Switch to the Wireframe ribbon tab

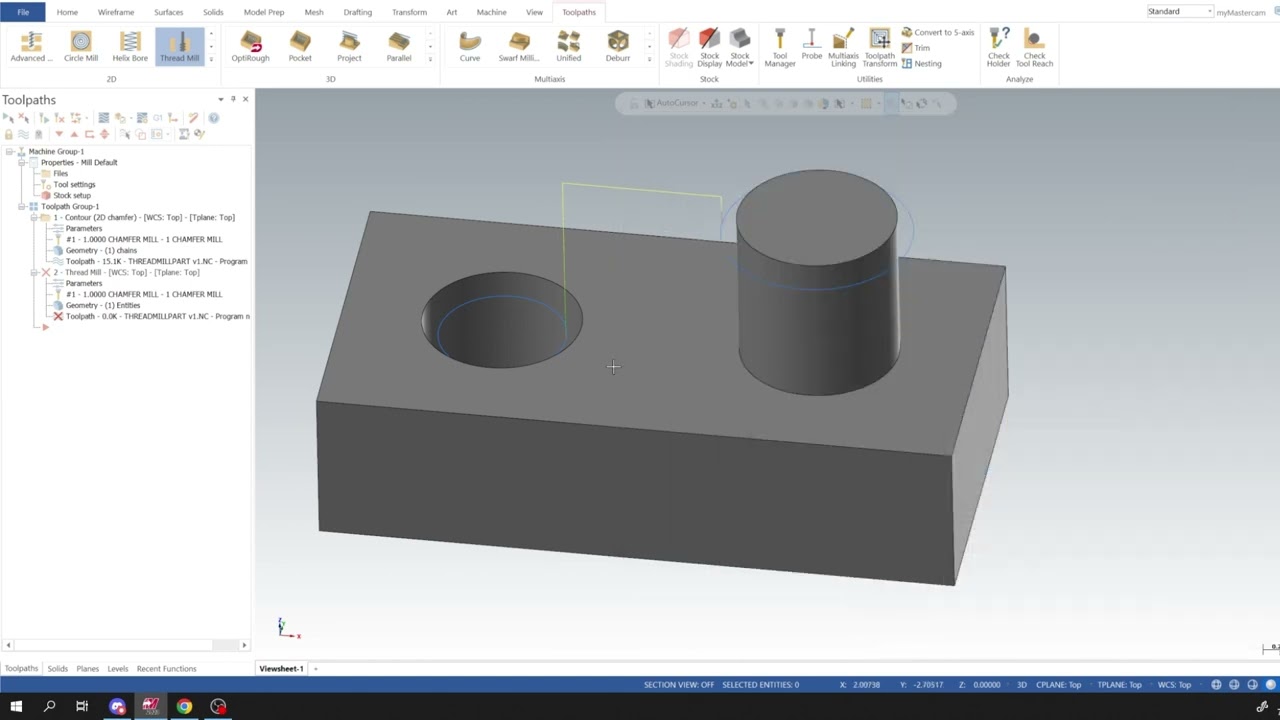(116, 12)
